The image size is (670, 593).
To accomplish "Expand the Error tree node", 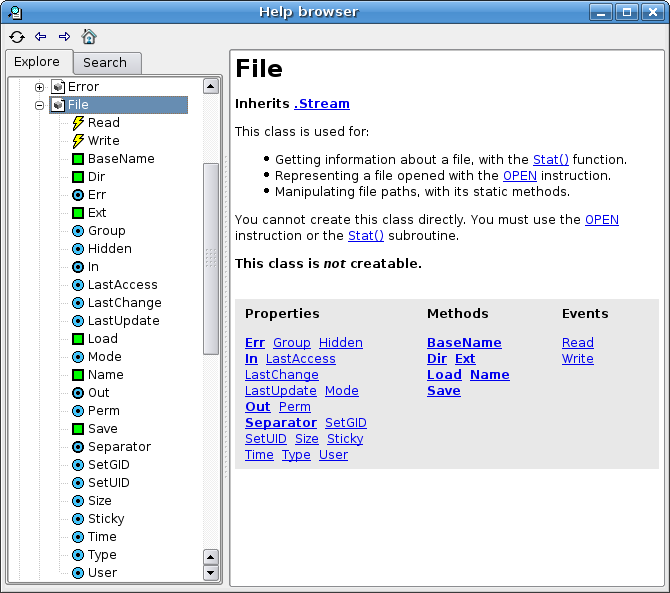I will coord(39,87).
